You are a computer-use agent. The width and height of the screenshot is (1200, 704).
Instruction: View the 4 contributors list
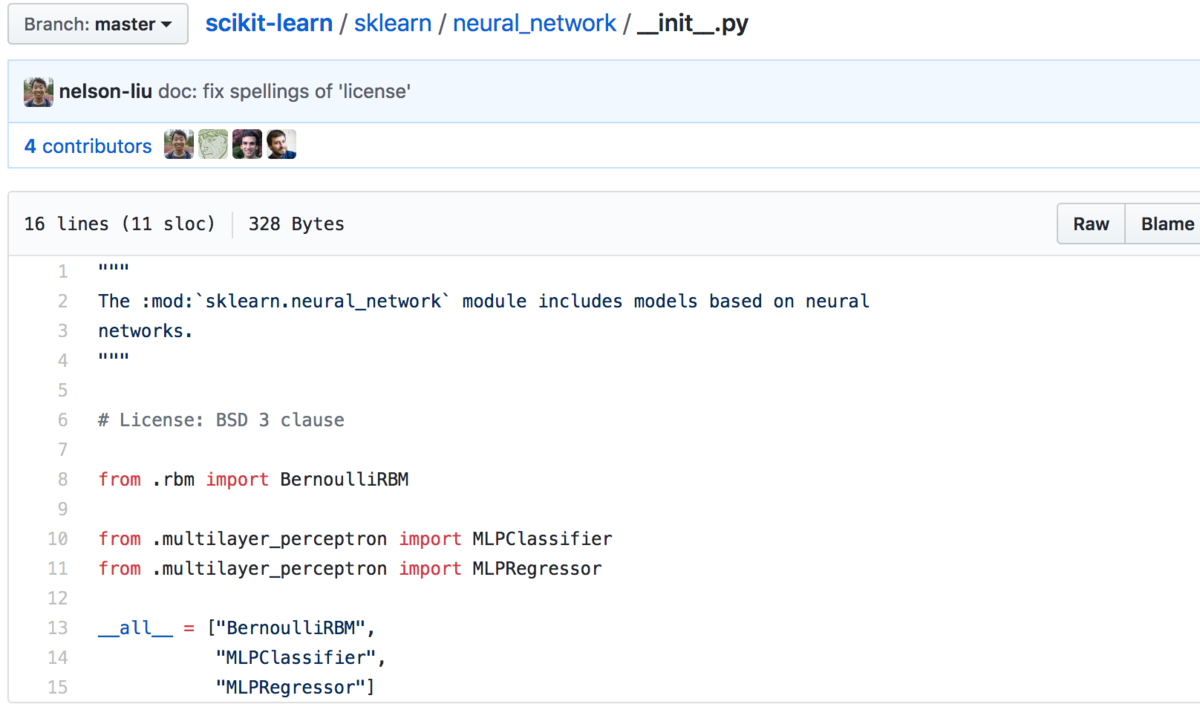pyautogui.click(x=87, y=145)
